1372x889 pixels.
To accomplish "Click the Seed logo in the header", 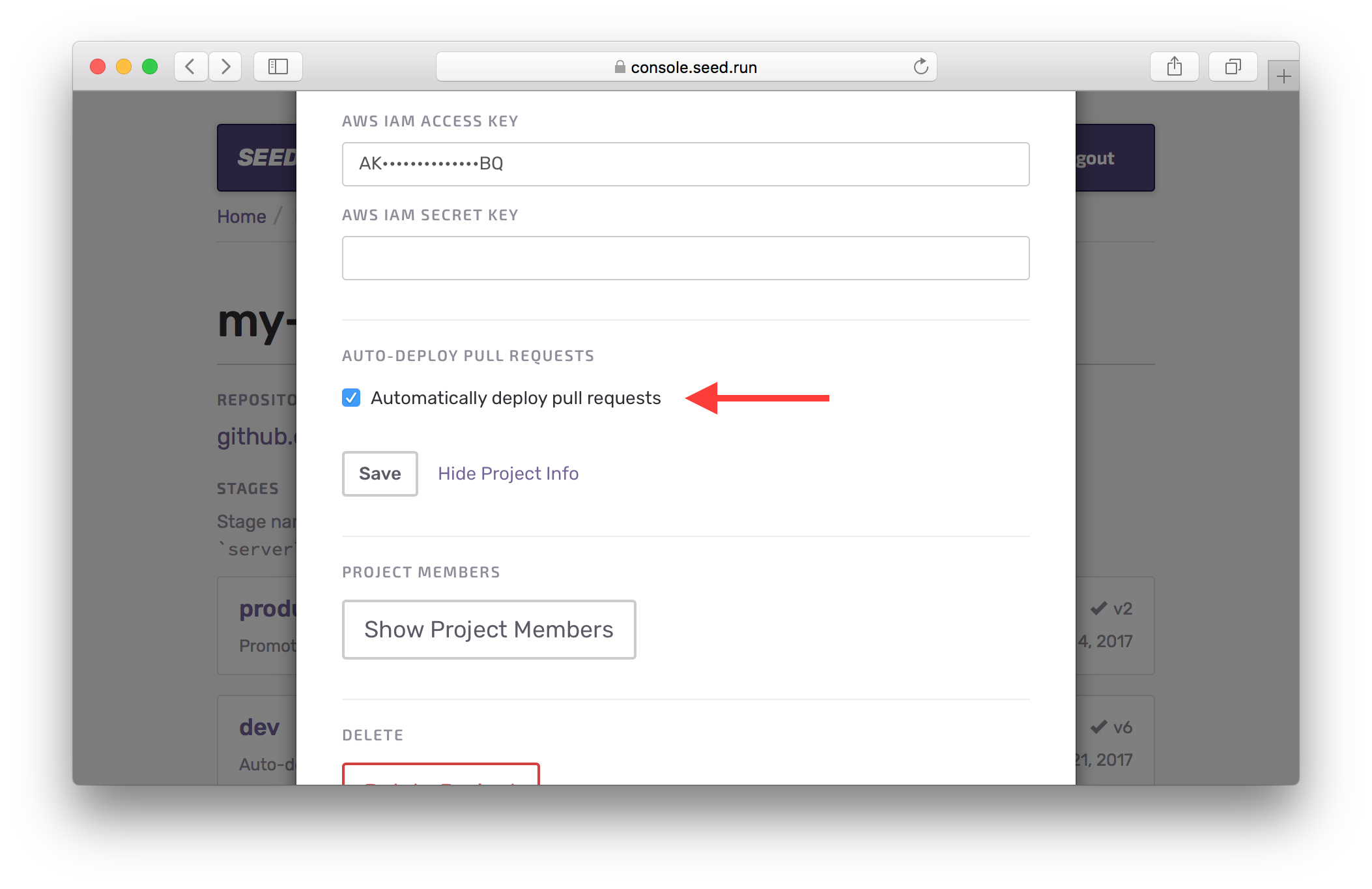I will click(267, 158).
